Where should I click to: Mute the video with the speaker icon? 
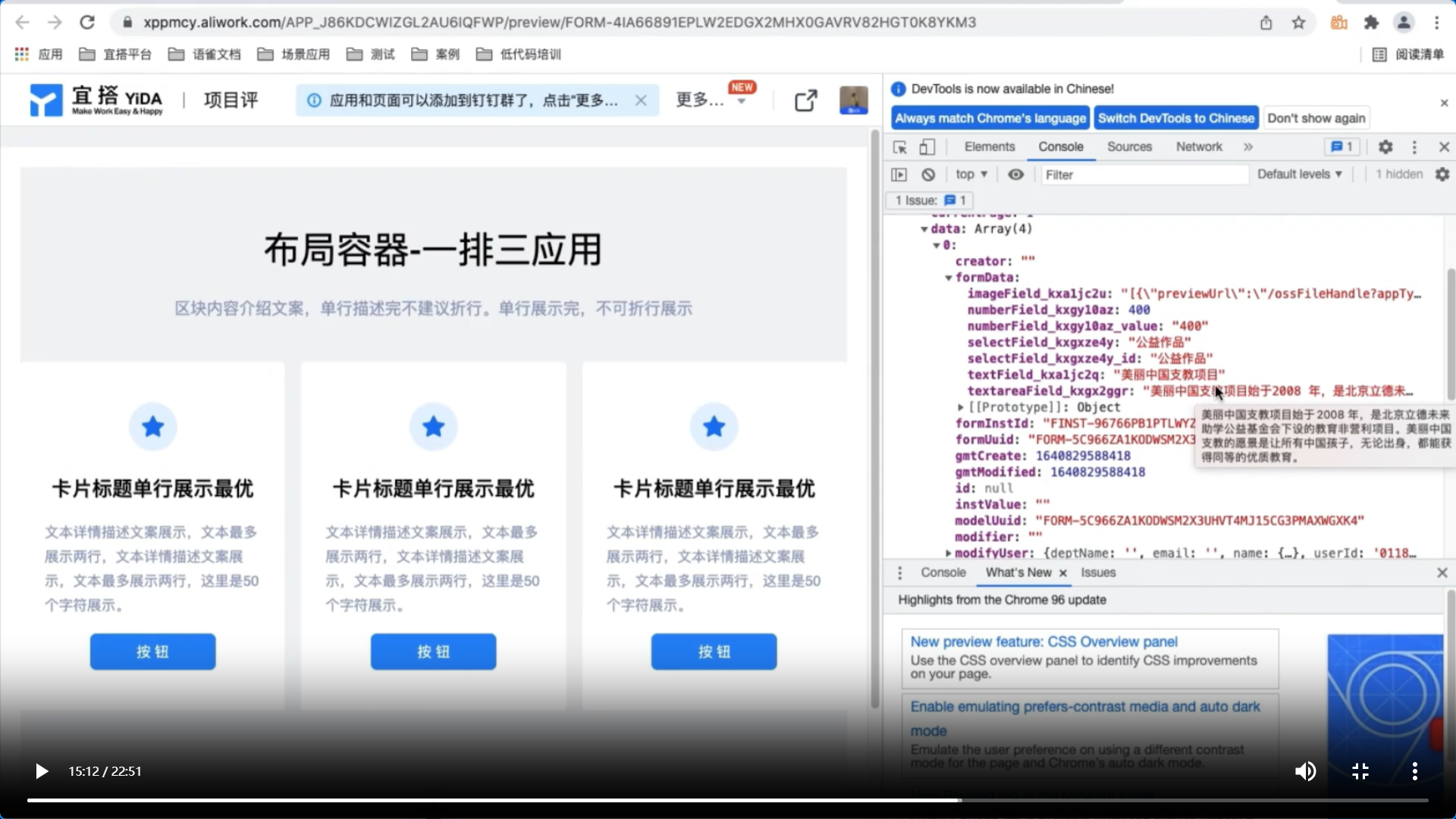1305,771
